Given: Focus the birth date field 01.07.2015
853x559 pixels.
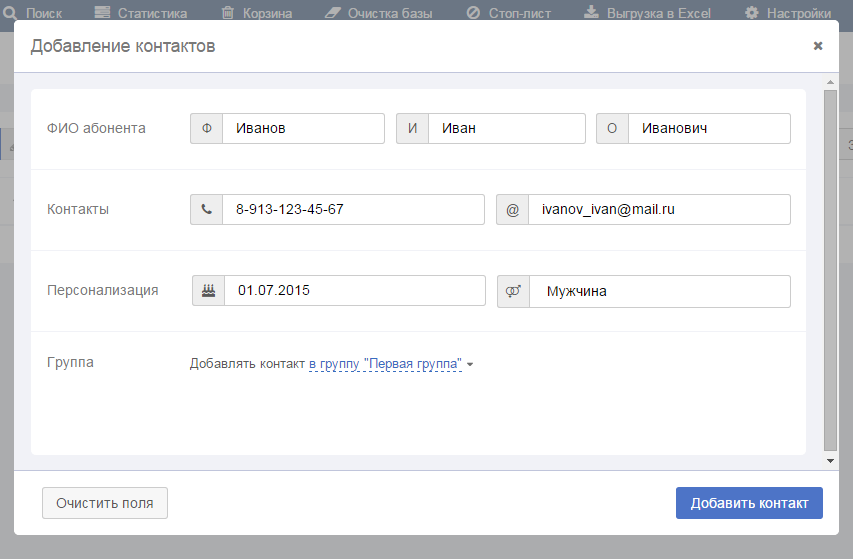Looking at the screenshot, I should [x=355, y=290].
